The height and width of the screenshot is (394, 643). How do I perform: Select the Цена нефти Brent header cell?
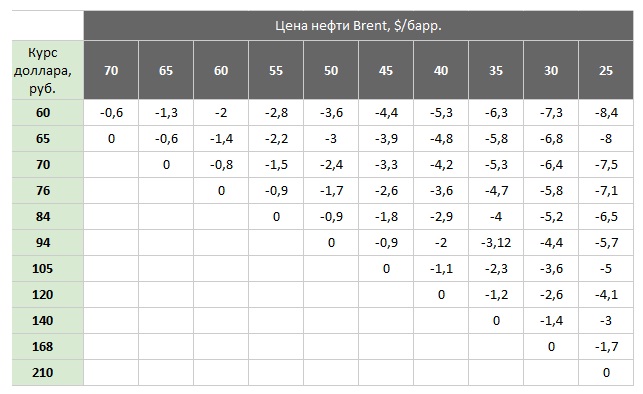358,25
